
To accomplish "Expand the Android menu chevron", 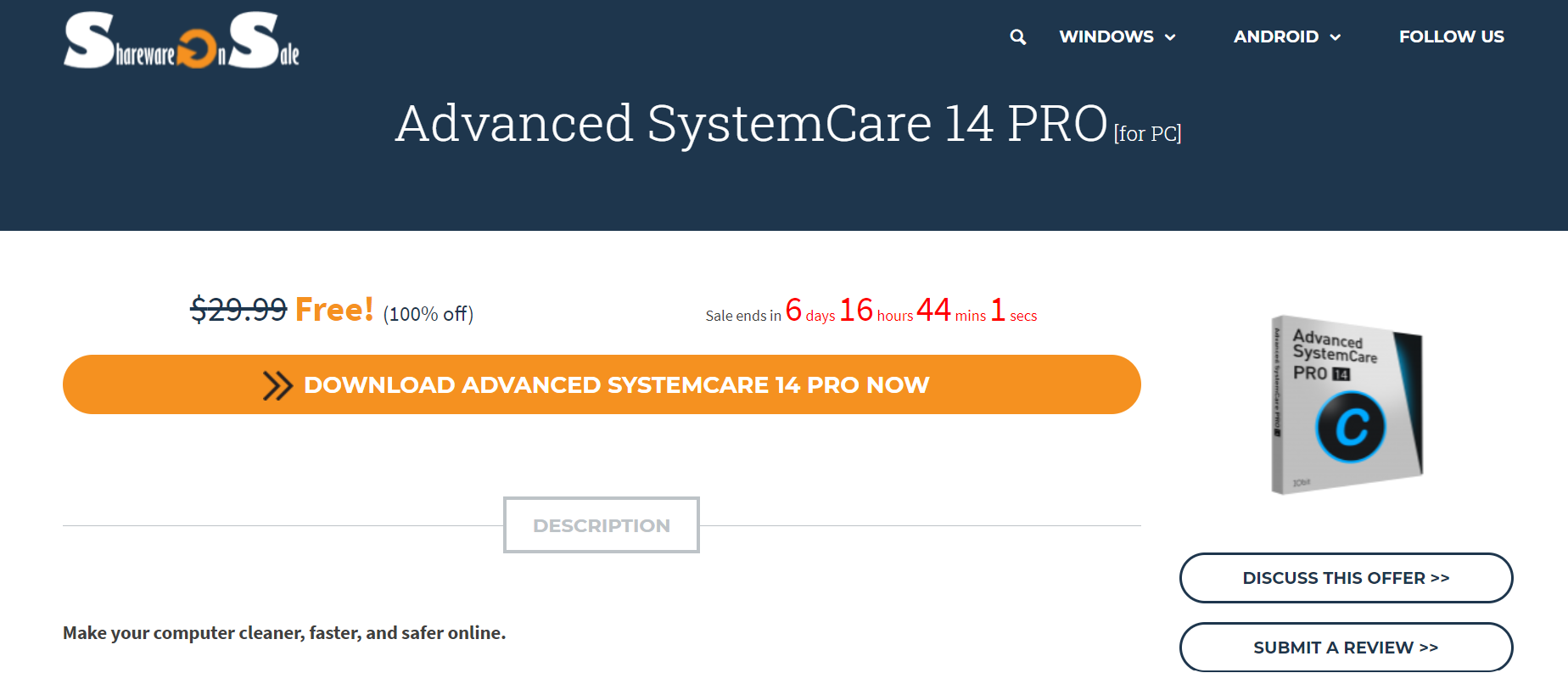I will (x=1336, y=37).
